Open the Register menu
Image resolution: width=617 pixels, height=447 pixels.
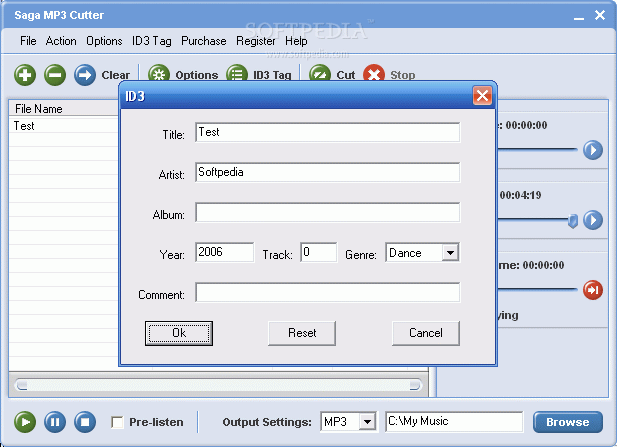(x=255, y=41)
